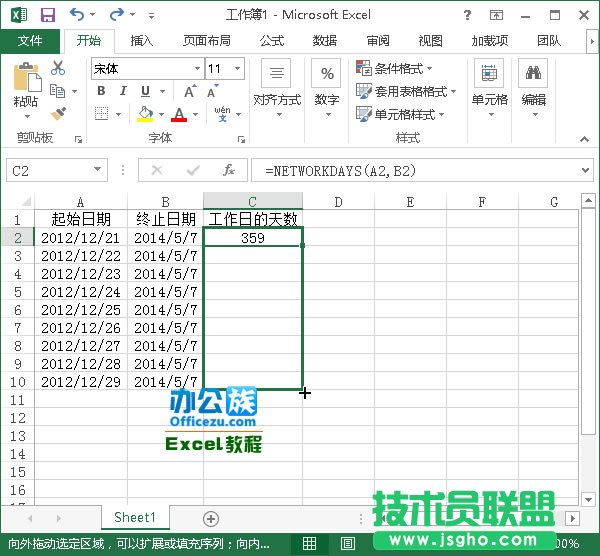Click the yellow fill color bucket
The image size is (600, 556).
coord(146,114)
